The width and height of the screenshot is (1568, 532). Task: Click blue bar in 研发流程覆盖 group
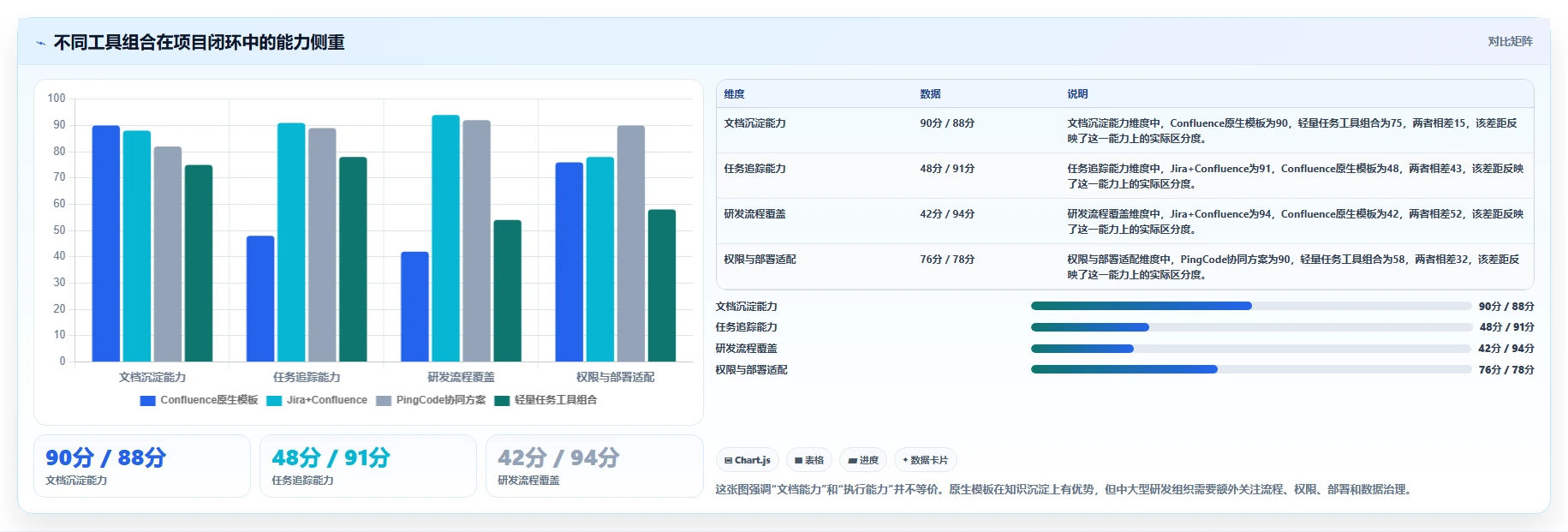click(x=414, y=307)
